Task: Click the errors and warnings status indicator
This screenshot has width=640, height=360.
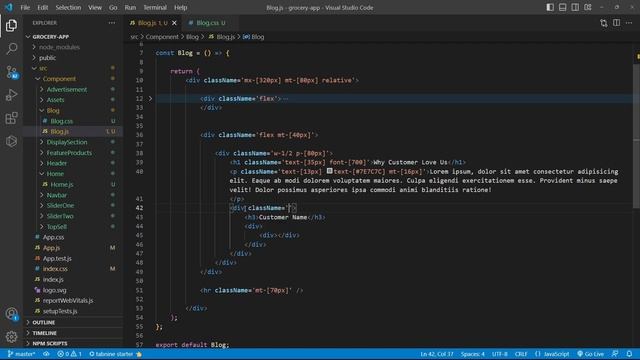Action: 69,354
